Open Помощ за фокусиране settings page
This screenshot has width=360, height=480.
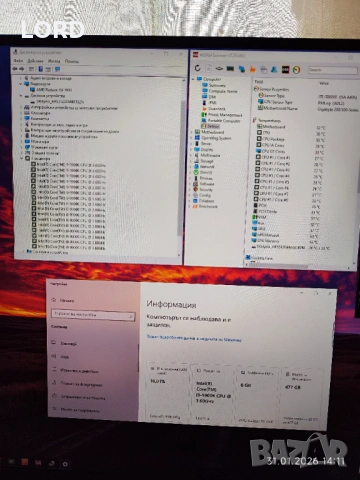tap(81, 384)
